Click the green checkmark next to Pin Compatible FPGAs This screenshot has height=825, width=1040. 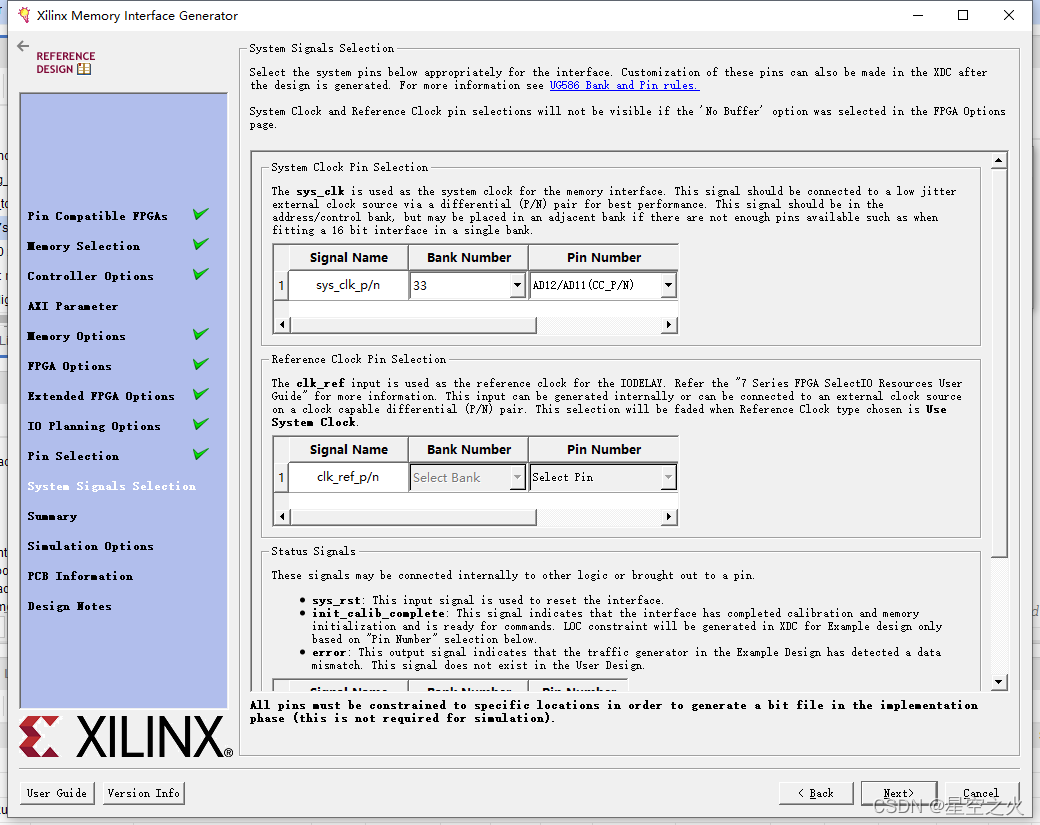[201, 214]
